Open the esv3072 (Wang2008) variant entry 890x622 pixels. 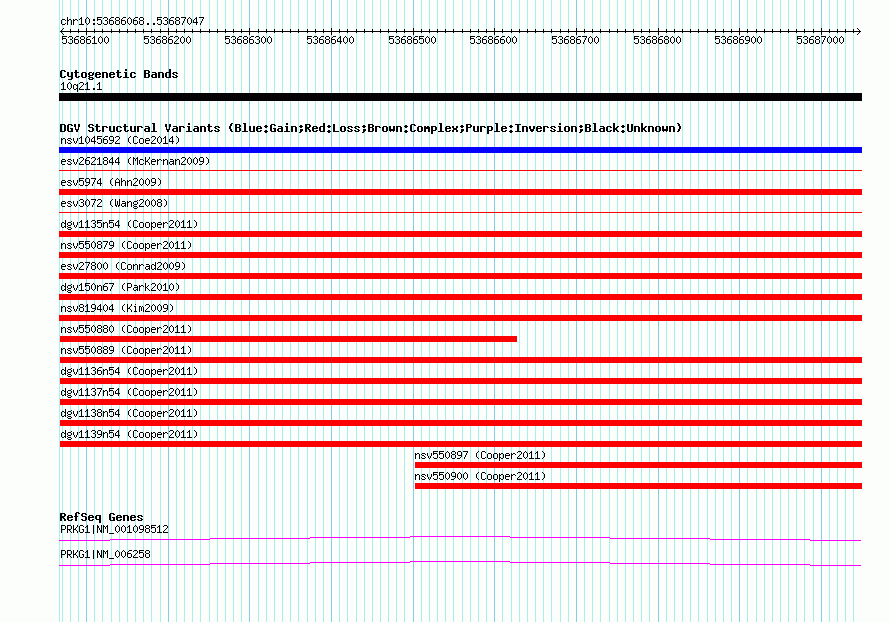click(x=114, y=203)
